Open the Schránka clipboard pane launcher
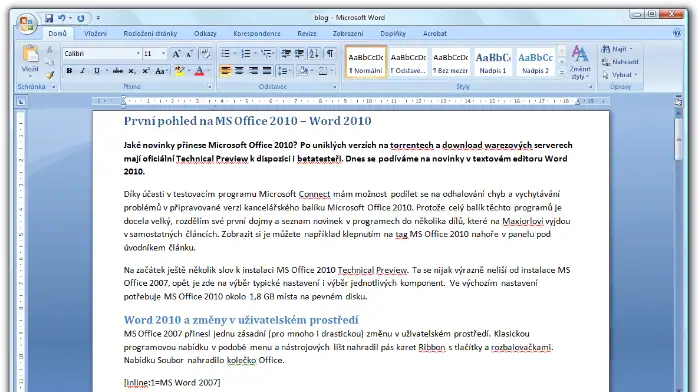 point(53,87)
